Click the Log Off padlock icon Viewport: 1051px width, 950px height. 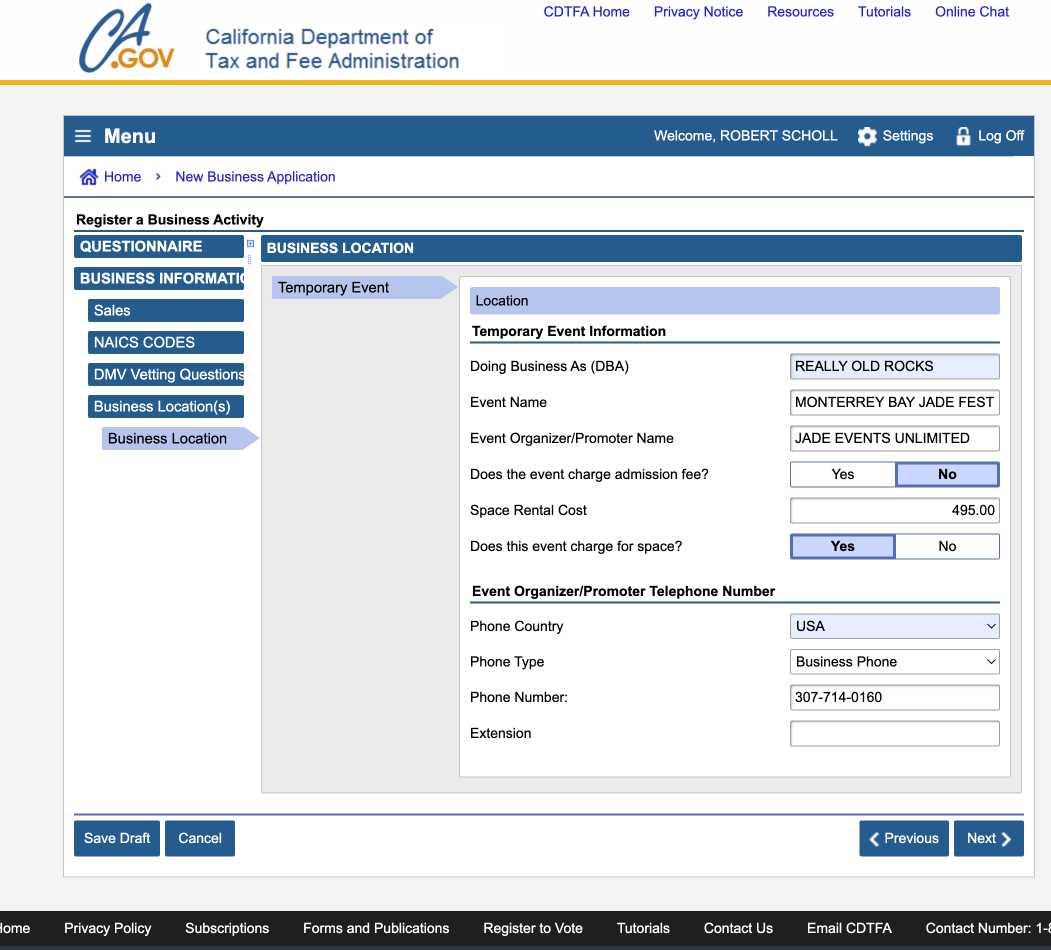(963, 136)
